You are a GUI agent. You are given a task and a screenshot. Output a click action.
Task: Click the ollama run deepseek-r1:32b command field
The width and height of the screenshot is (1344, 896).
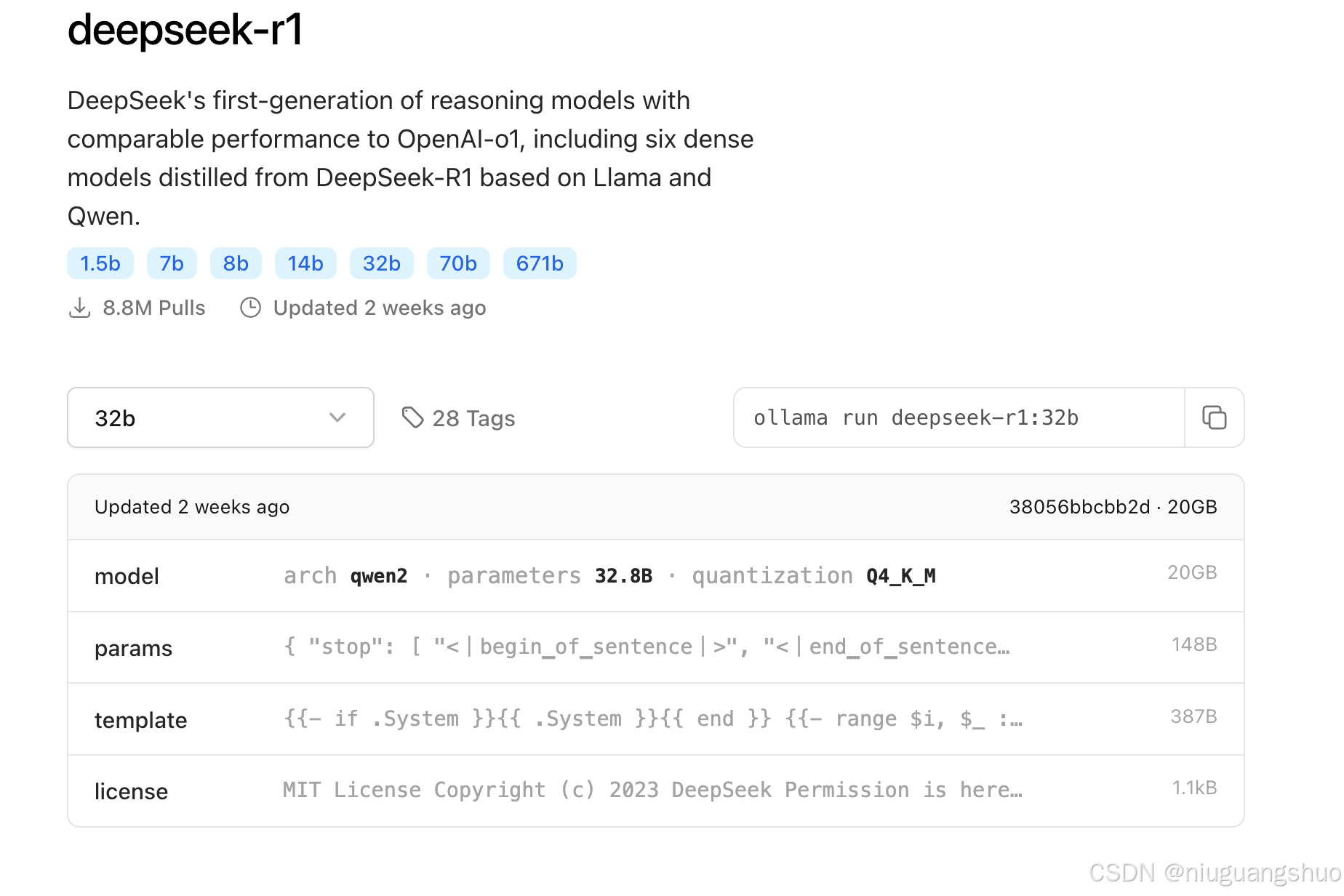[959, 417]
